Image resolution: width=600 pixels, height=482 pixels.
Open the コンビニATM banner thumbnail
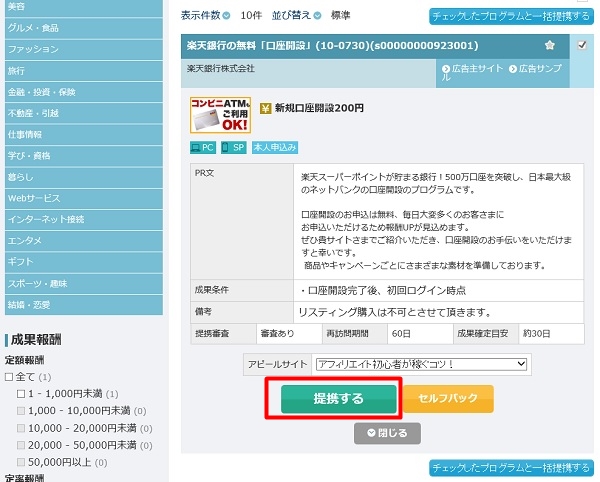pyautogui.click(x=220, y=115)
